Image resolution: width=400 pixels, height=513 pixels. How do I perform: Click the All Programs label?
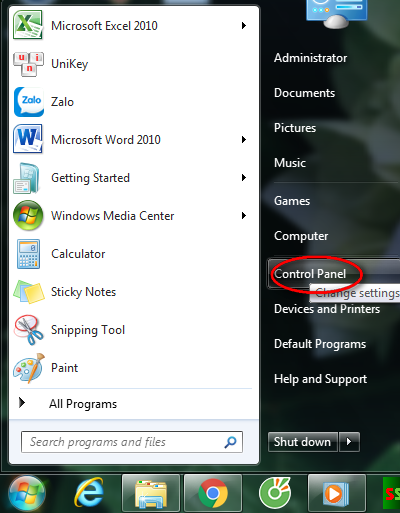83,404
